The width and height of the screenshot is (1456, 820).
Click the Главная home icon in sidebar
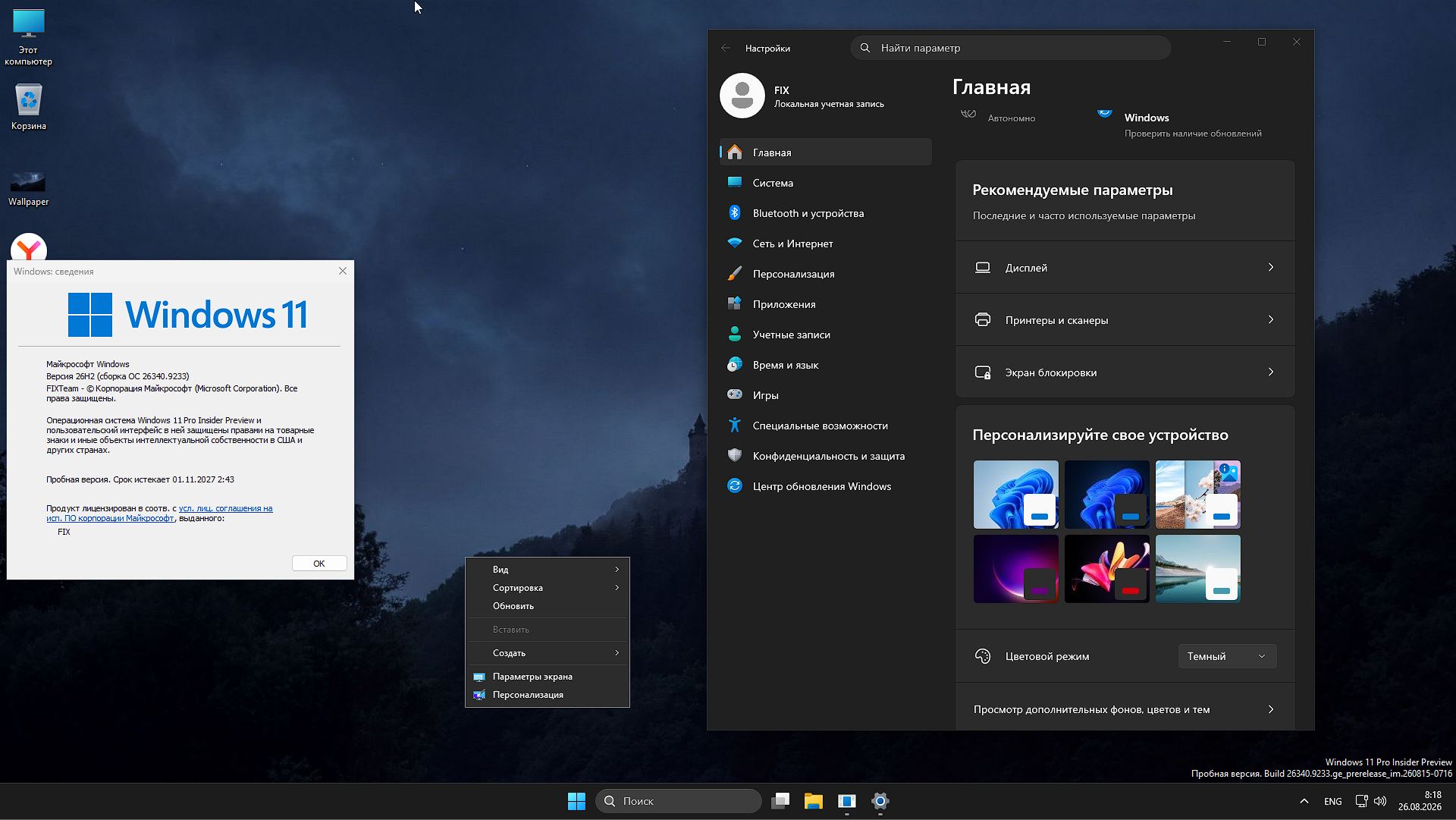(734, 152)
